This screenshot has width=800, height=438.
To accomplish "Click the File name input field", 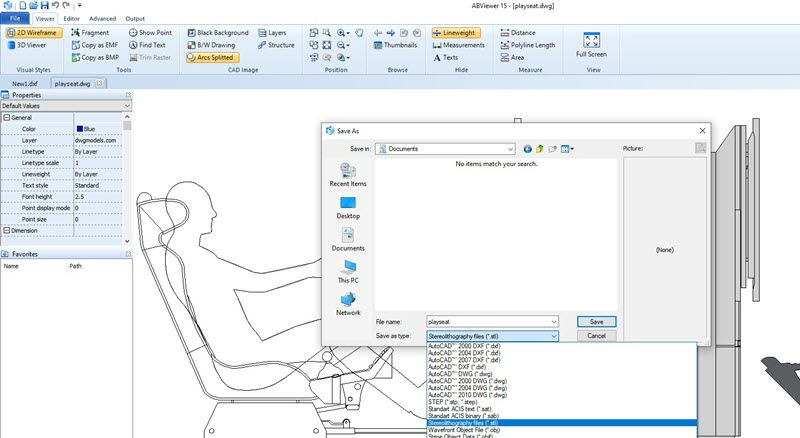I will (490, 322).
